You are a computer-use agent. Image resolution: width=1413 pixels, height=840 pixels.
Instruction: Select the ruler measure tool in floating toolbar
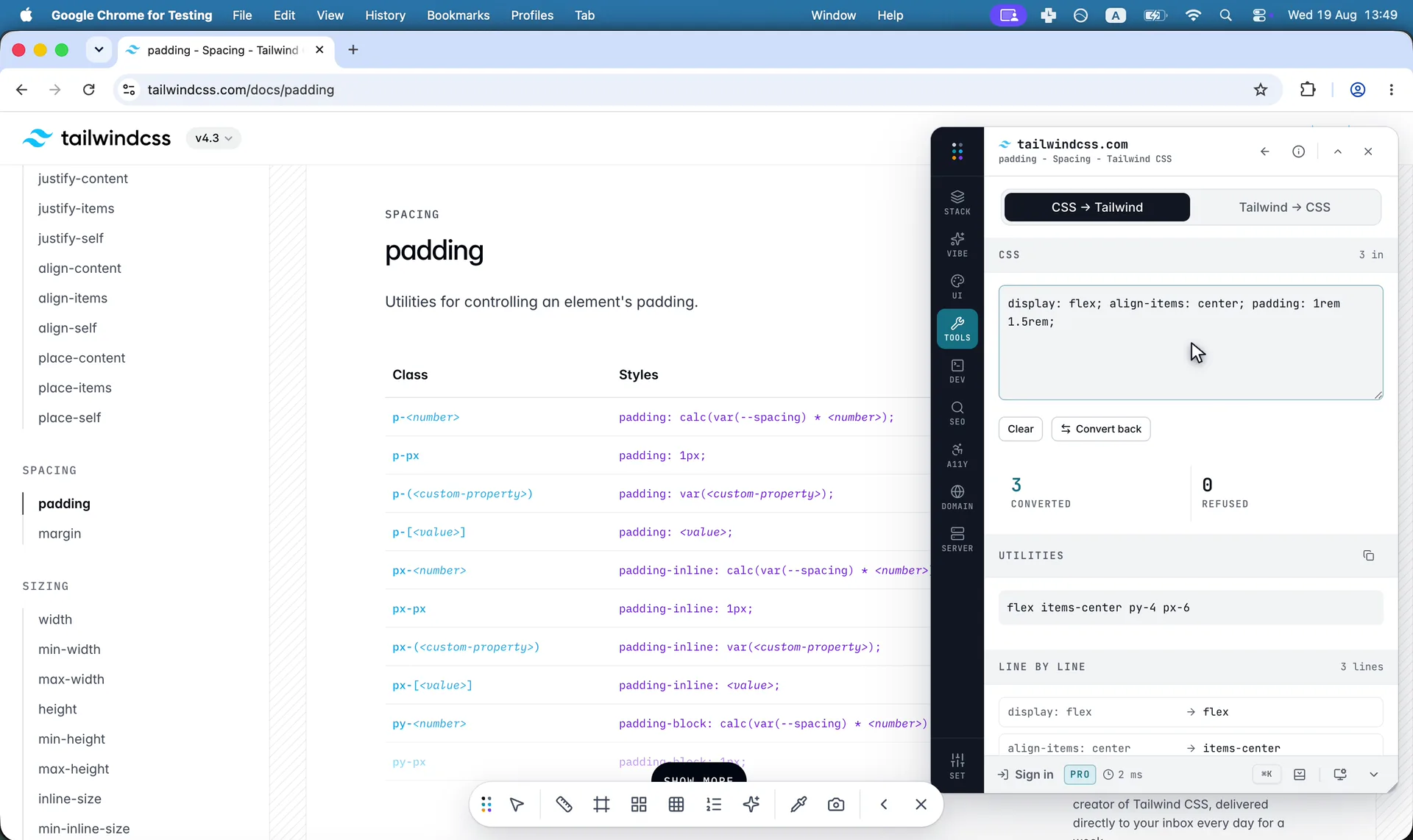[x=564, y=805]
